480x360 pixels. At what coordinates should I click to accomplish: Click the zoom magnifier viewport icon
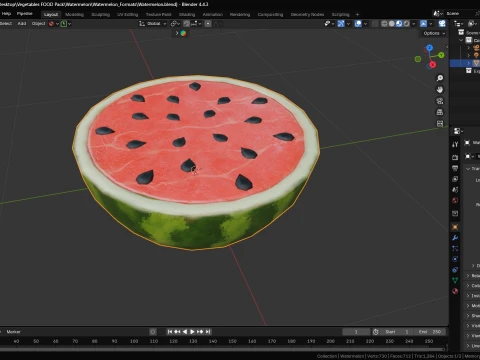[440, 78]
